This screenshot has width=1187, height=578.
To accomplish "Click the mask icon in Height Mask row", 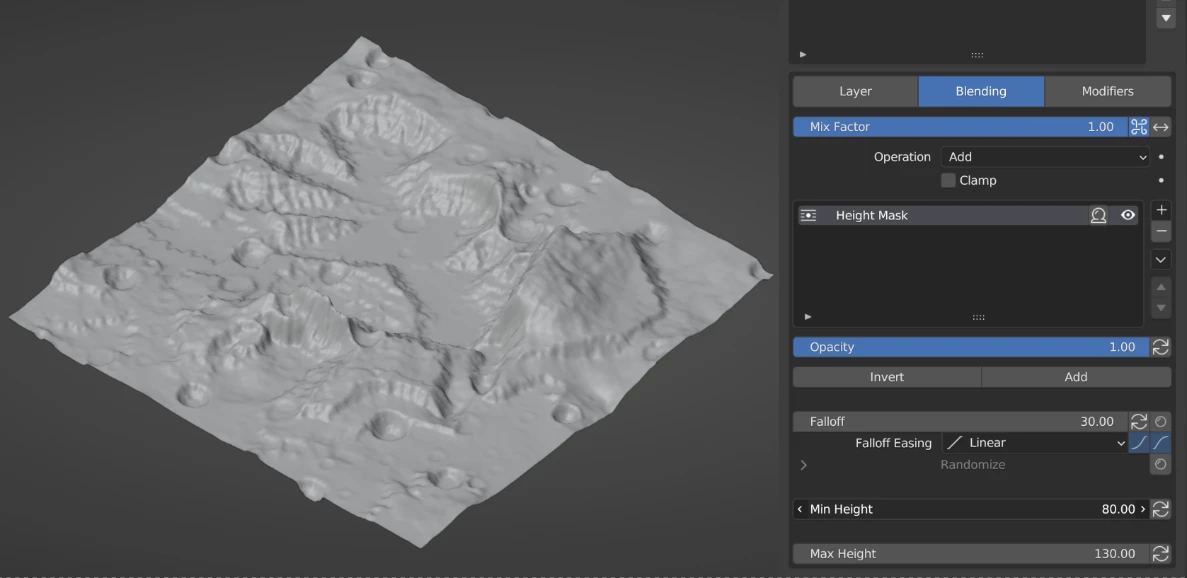I will pos(1098,215).
